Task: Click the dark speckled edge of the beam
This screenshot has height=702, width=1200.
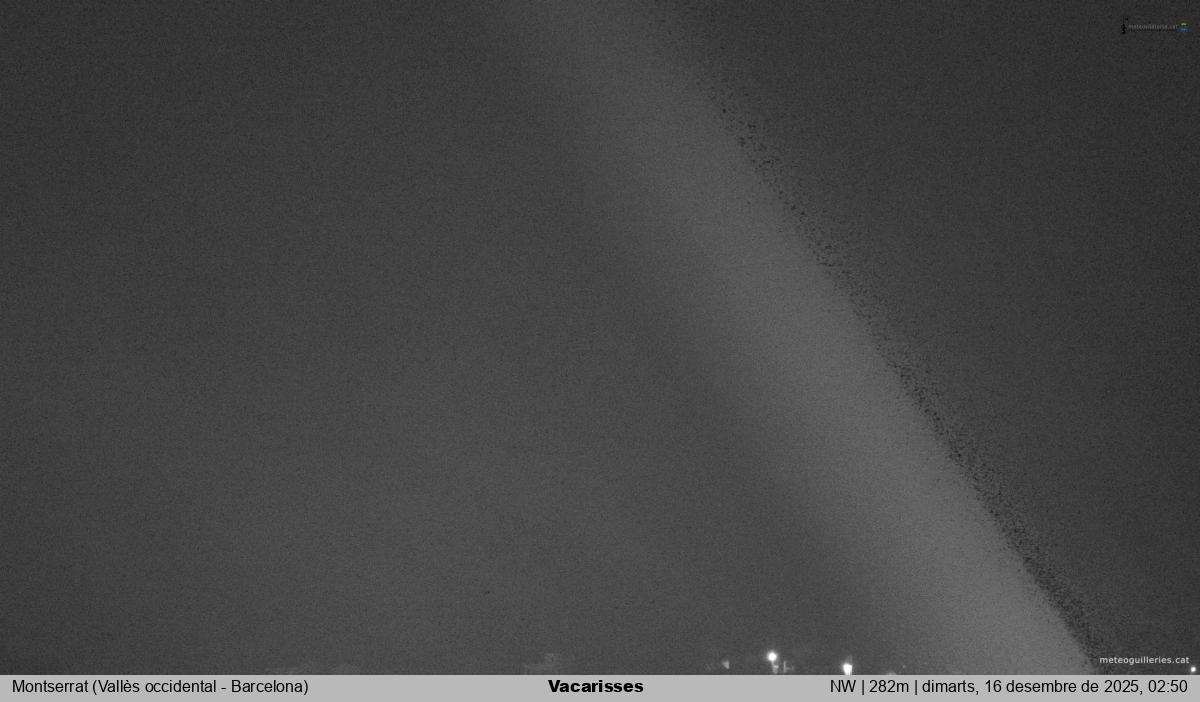Action: pos(900,330)
